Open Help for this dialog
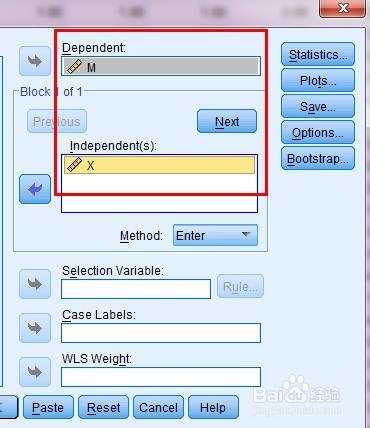 point(213,407)
